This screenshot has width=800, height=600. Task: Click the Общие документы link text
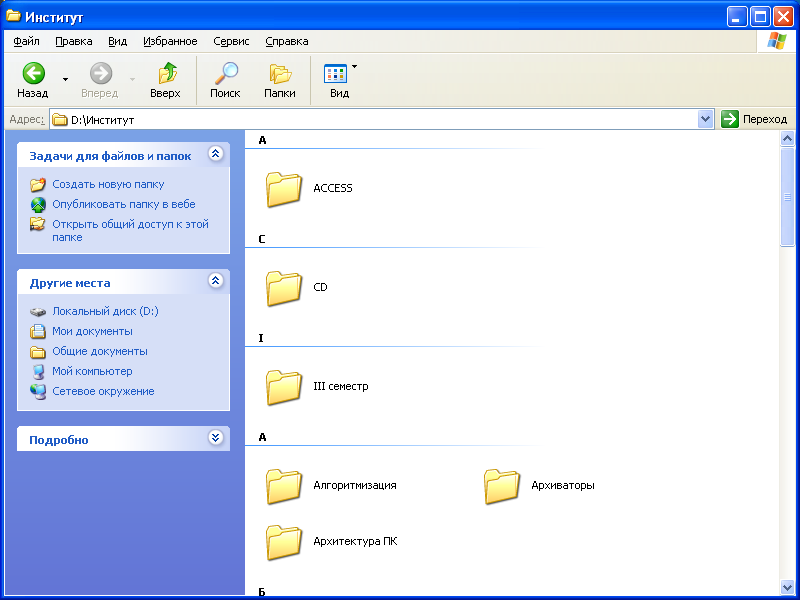coord(100,352)
